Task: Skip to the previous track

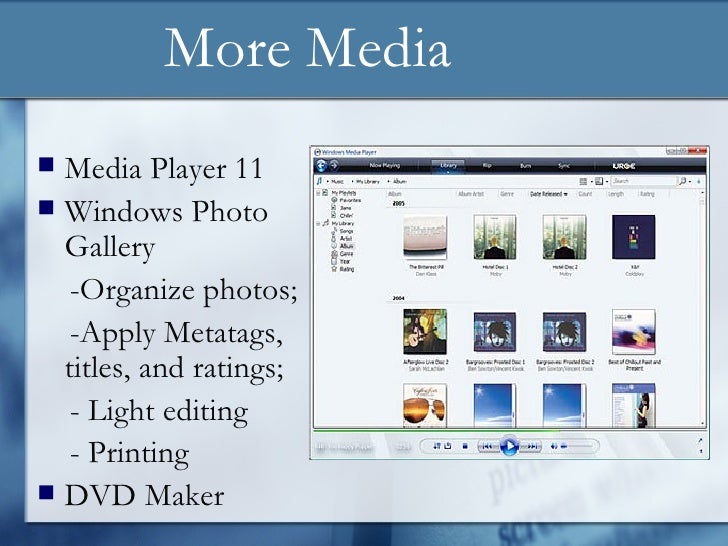Action: pyautogui.click(x=488, y=446)
